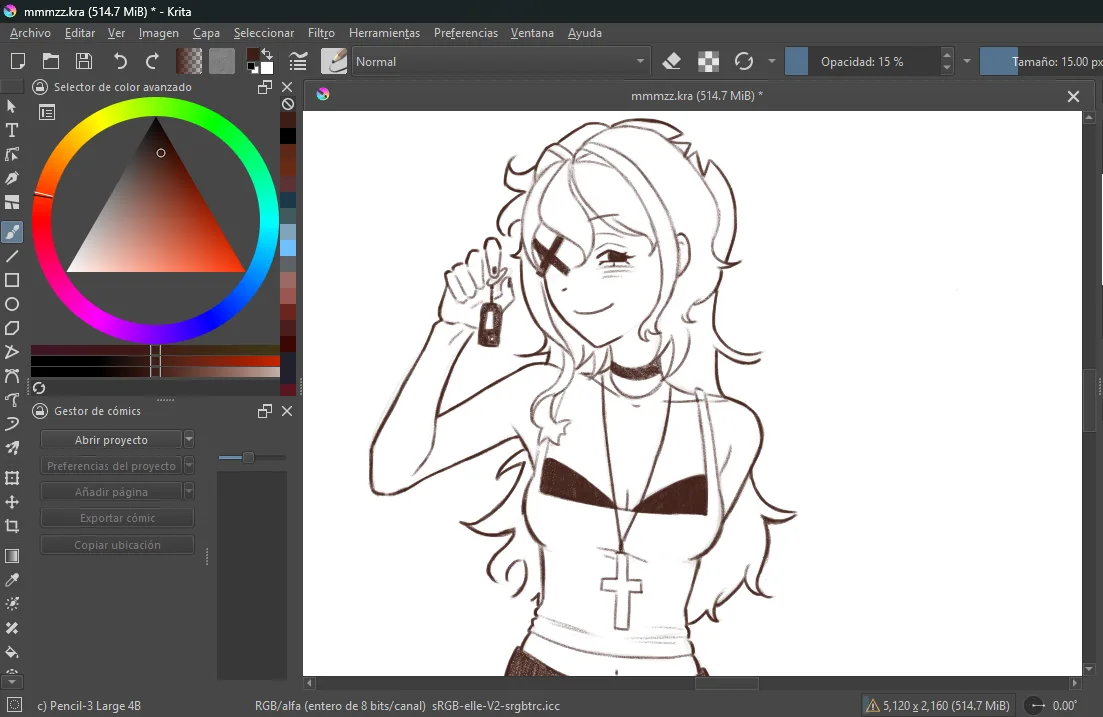Expand the hidden toolbox tools arrow
This screenshot has height=717, width=1103.
11,681
